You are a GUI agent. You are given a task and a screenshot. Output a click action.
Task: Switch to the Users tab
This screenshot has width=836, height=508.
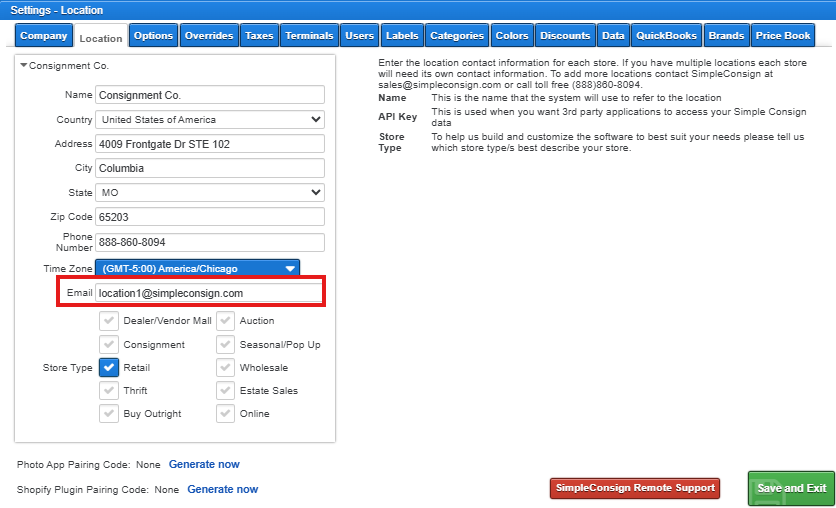pos(359,36)
